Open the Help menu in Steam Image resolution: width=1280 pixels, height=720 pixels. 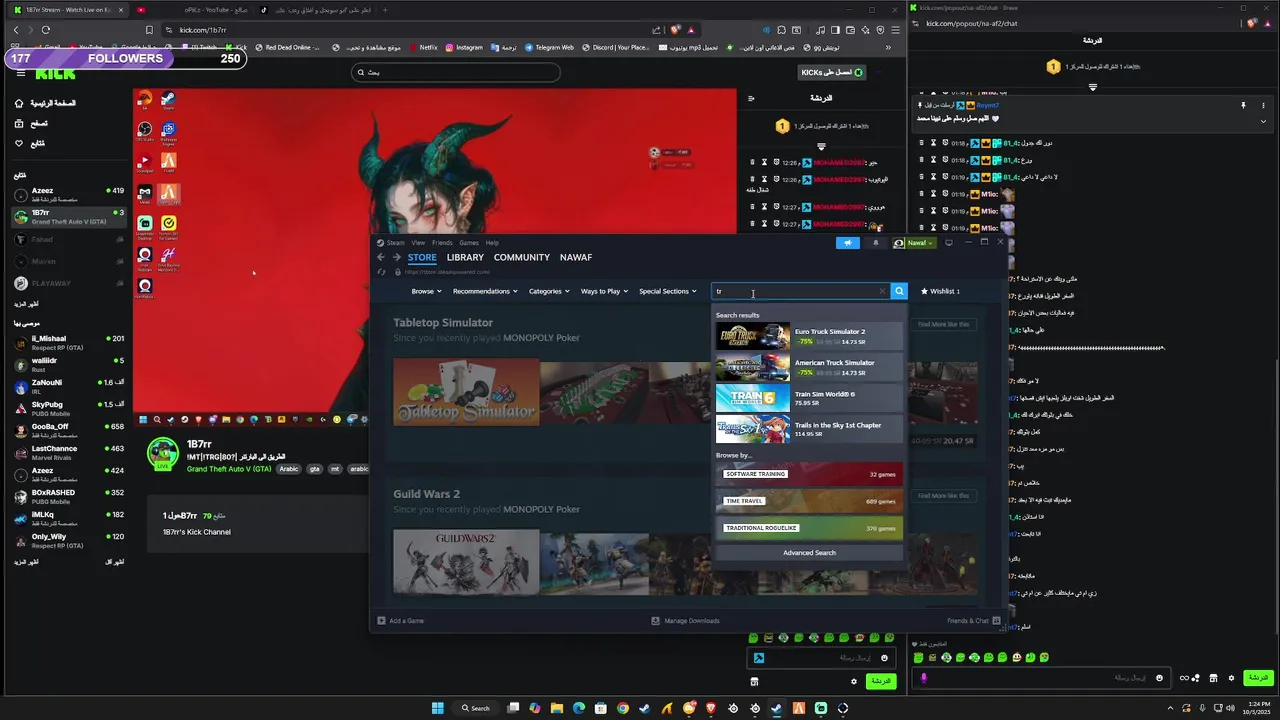pos(492,243)
